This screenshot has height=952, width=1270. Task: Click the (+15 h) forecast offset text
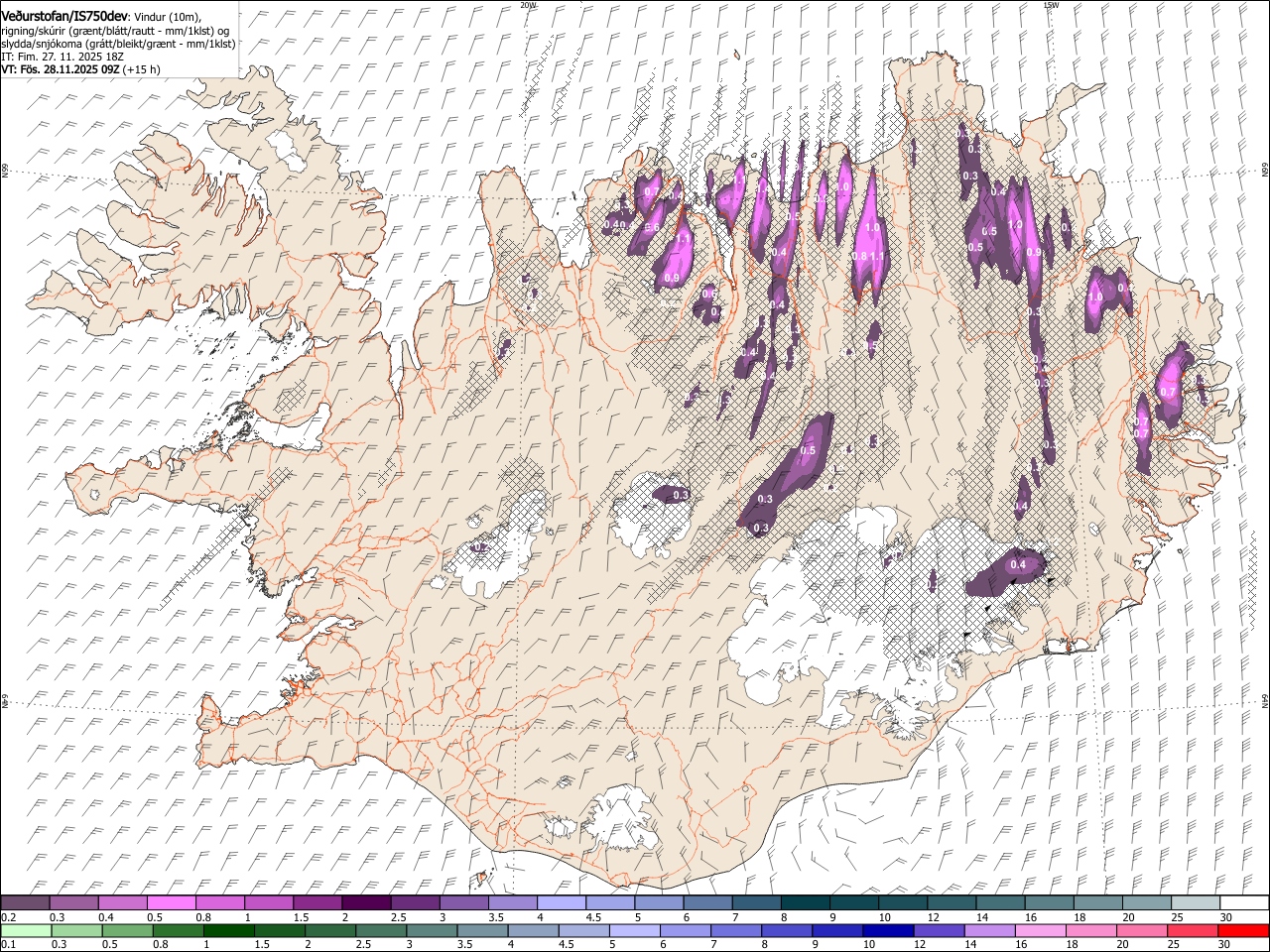pyautogui.click(x=142, y=70)
